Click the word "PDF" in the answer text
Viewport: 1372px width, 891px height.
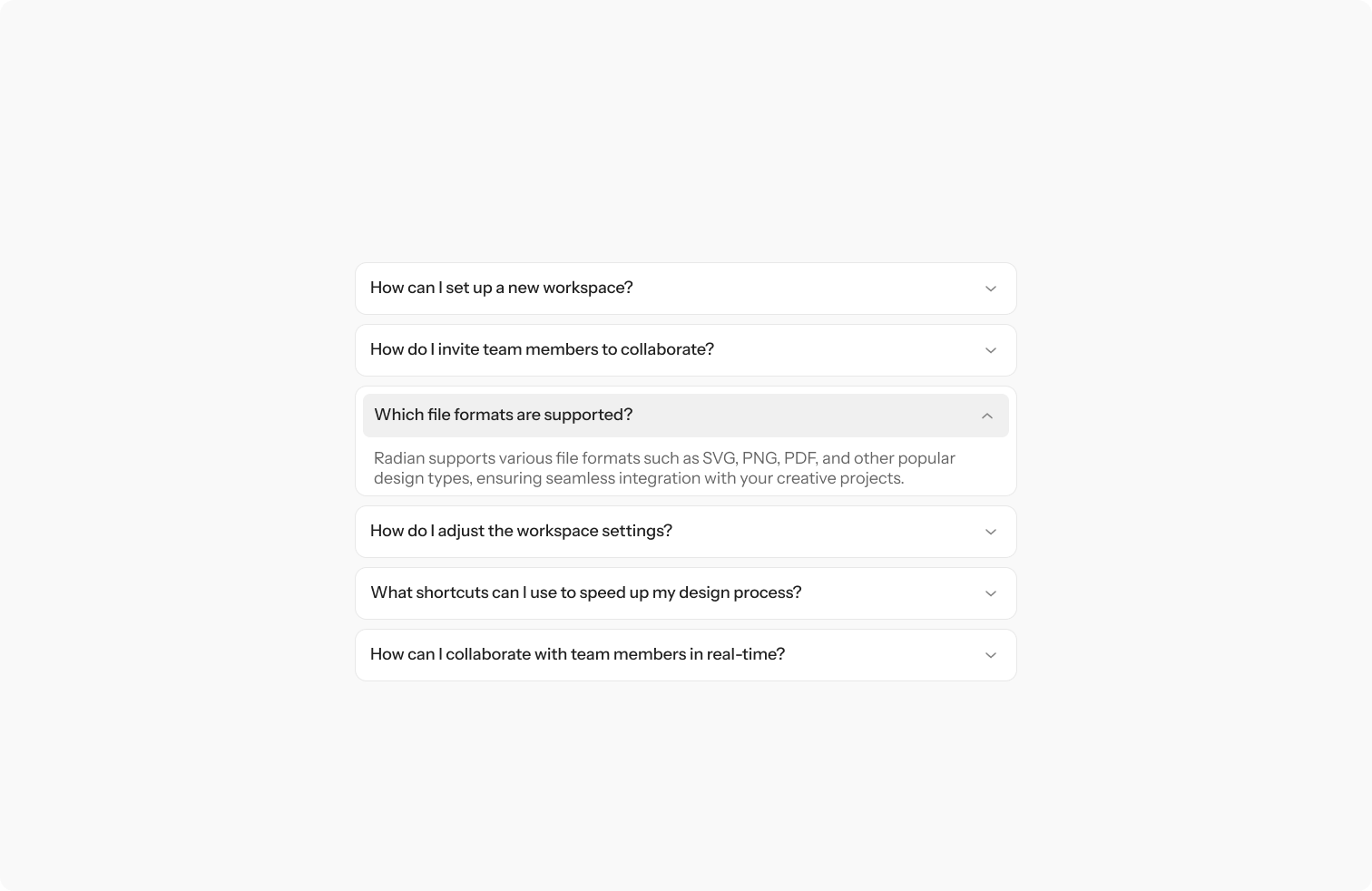800,458
